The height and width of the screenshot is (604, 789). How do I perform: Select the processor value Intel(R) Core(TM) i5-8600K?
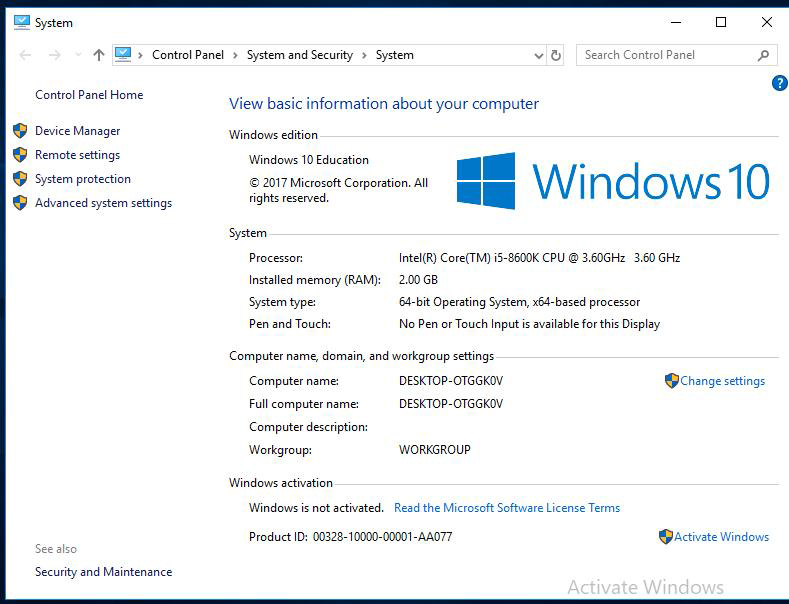pyautogui.click(x=539, y=258)
